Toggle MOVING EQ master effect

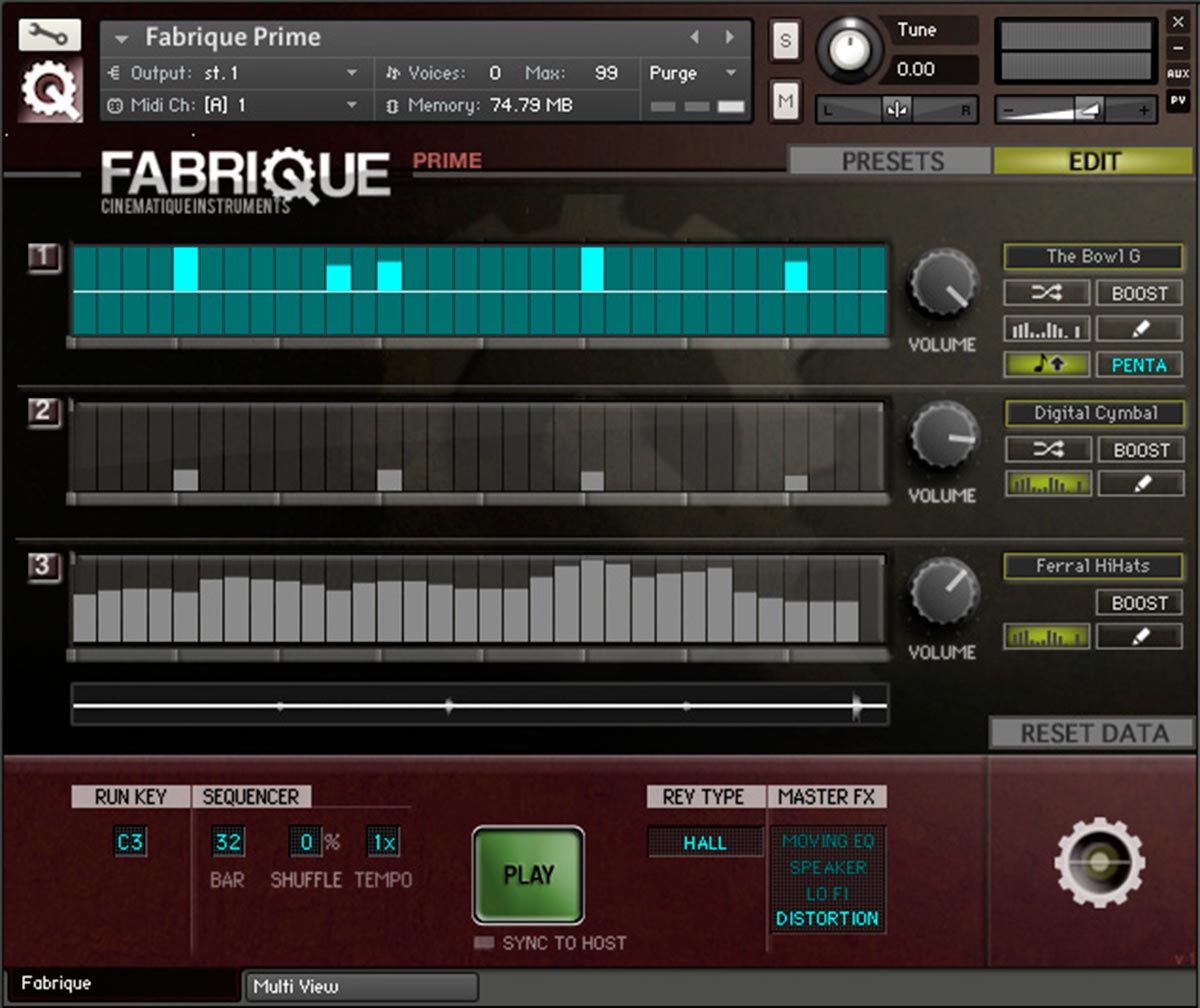(828, 841)
